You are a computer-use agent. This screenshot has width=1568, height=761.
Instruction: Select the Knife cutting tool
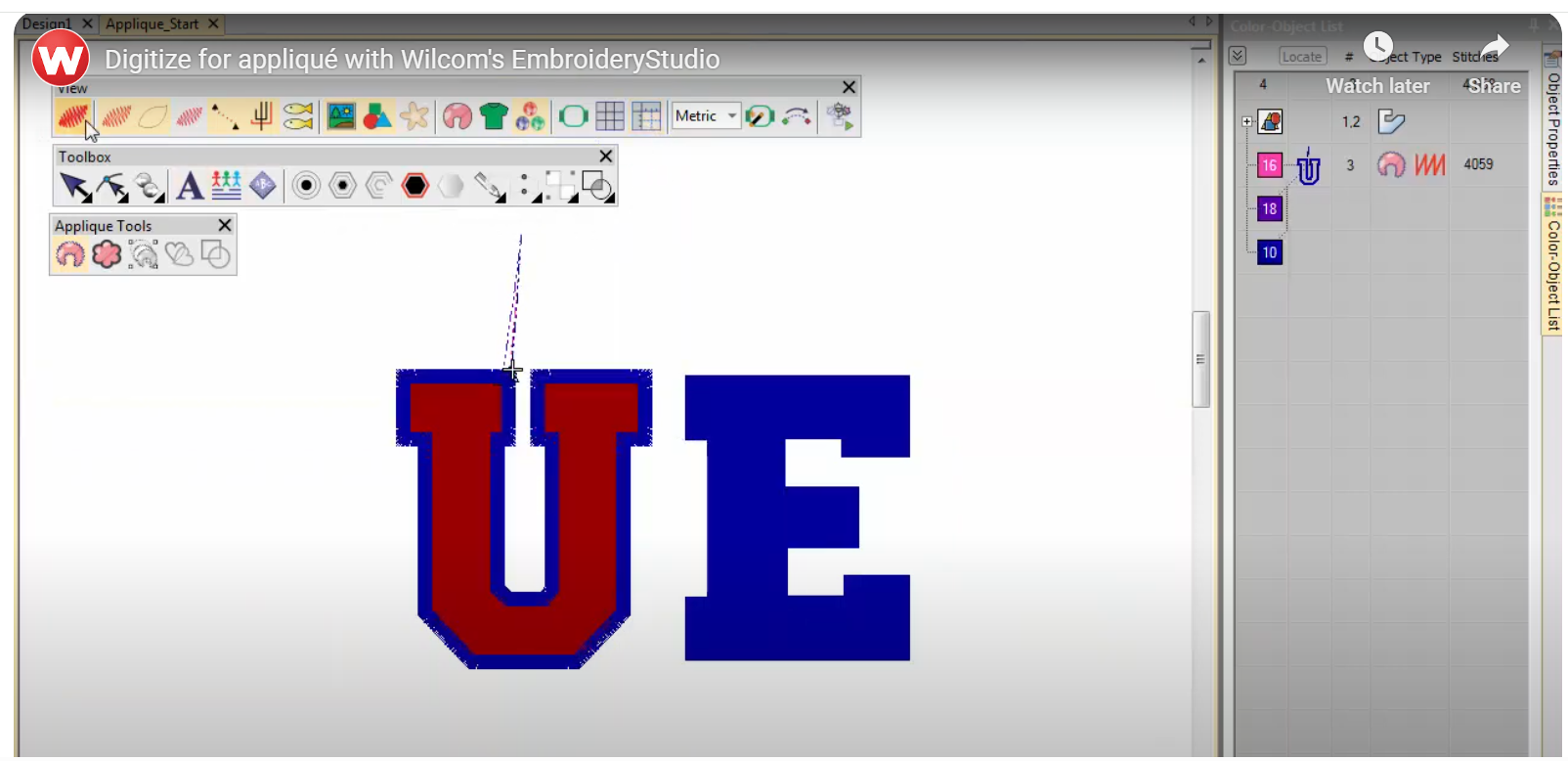click(489, 186)
